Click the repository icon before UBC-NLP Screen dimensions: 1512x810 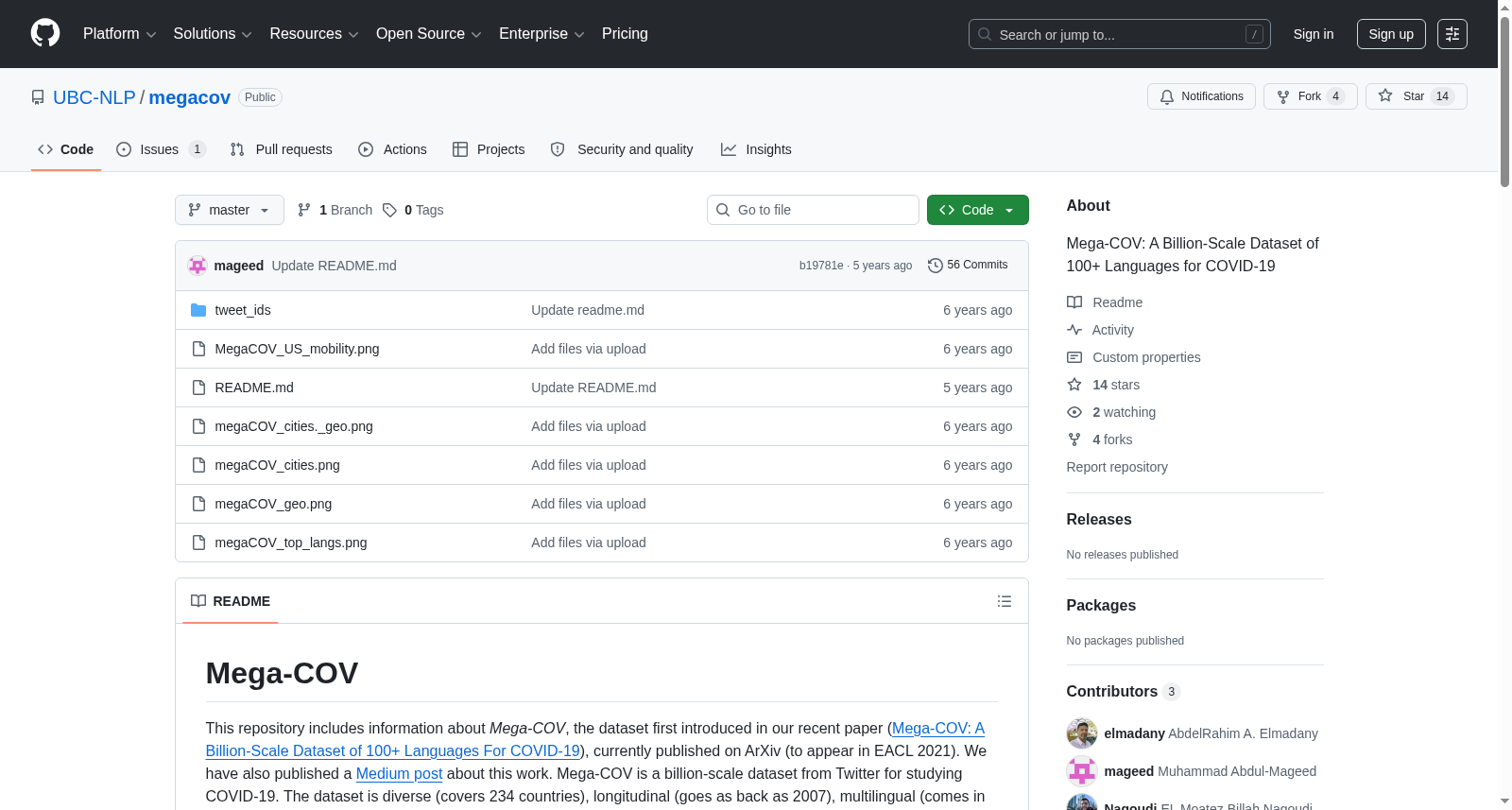38,97
